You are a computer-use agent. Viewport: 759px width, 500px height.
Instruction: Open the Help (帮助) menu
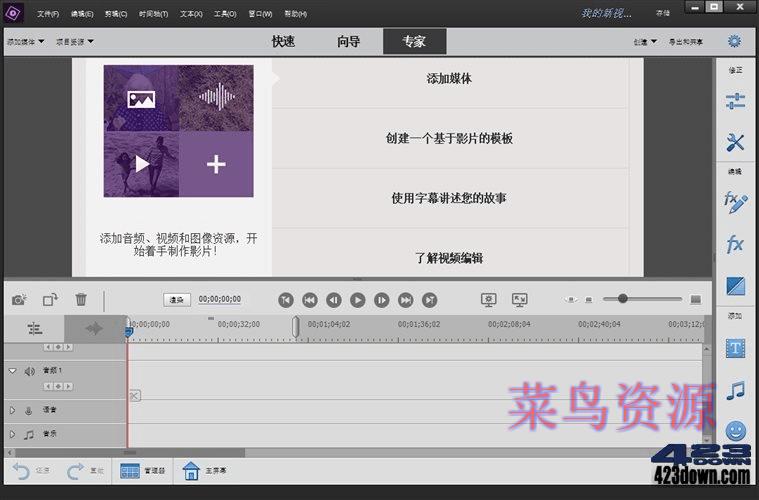[x=295, y=14]
